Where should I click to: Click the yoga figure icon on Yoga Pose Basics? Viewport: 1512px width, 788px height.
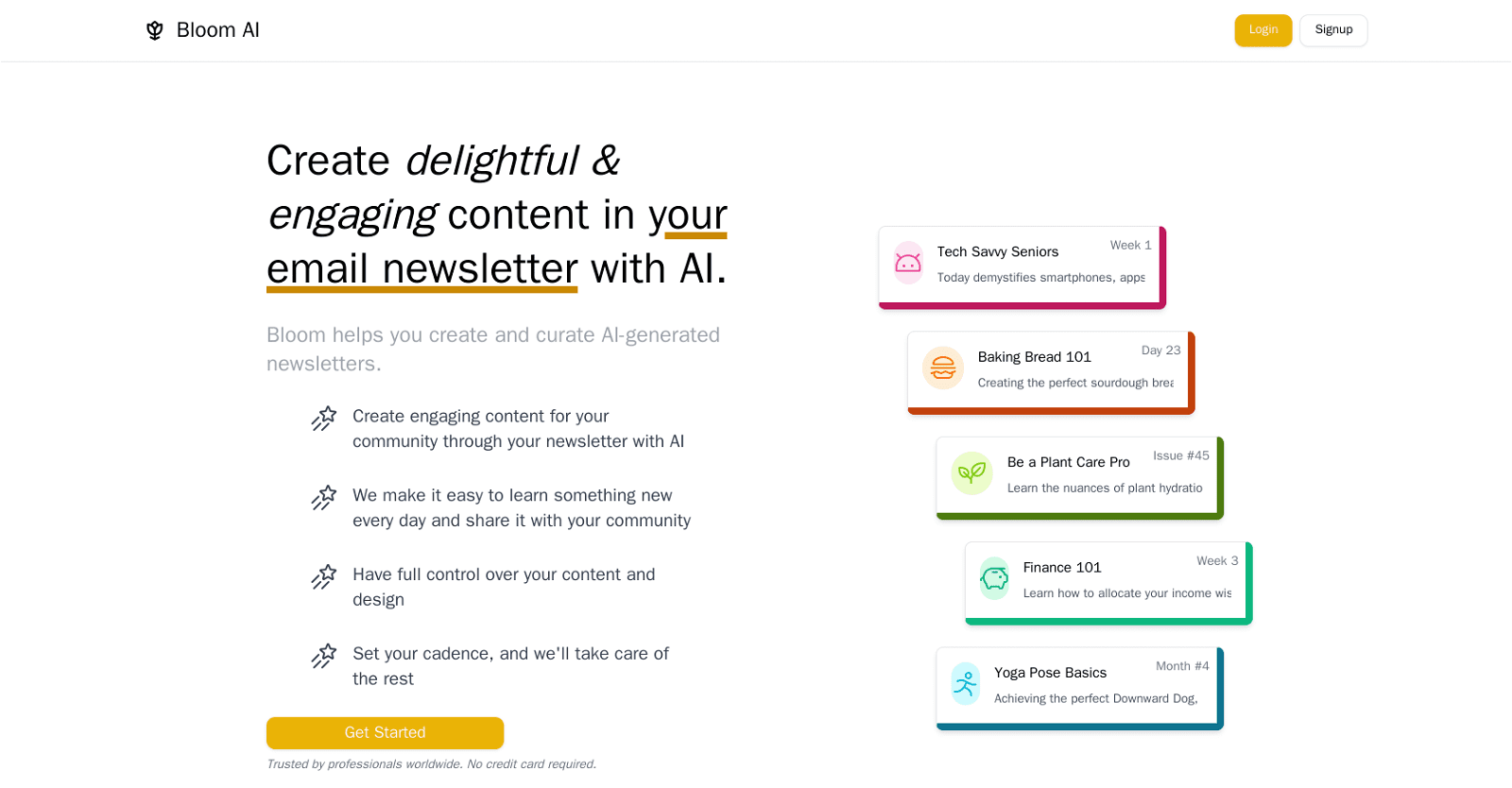click(964, 684)
